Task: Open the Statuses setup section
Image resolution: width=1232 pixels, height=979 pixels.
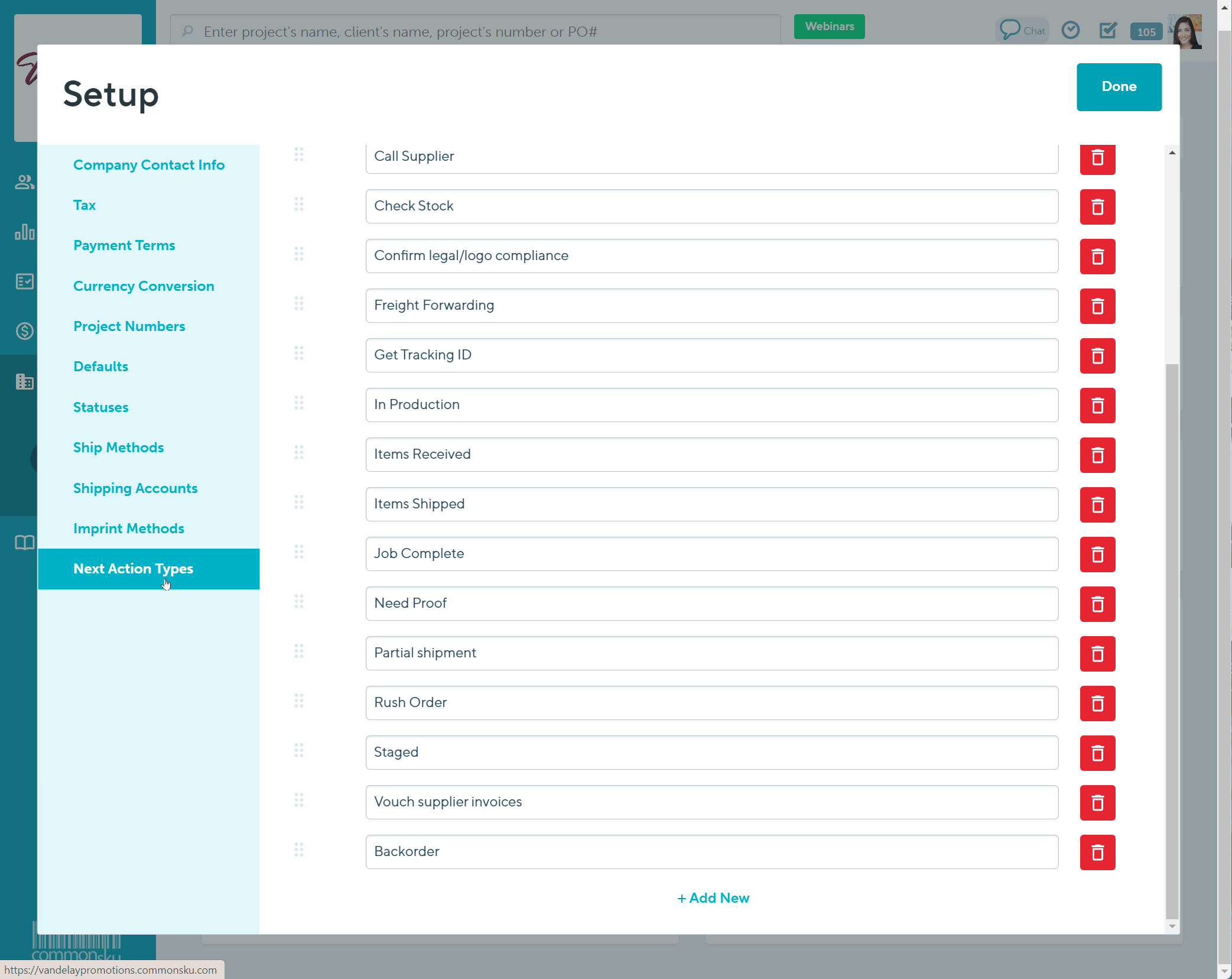Action: pos(100,407)
